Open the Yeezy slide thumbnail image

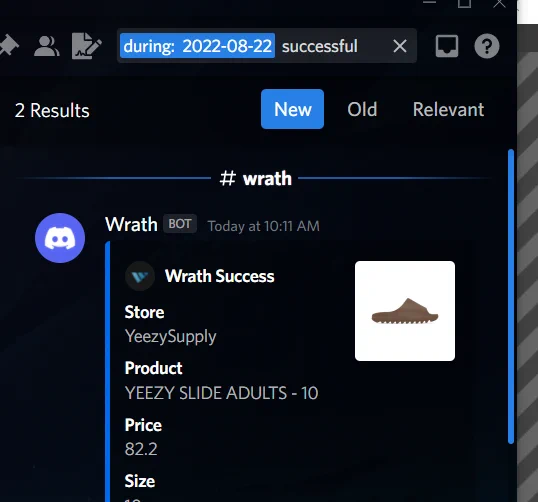click(405, 311)
